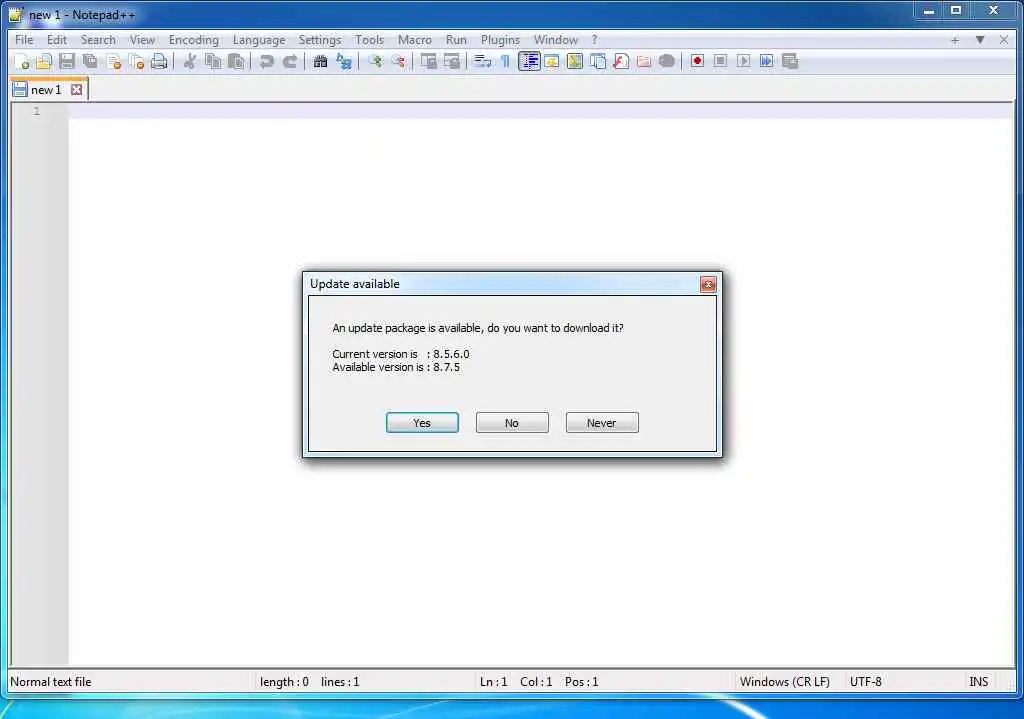Click the Cut scissors icon

pos(189,61)
